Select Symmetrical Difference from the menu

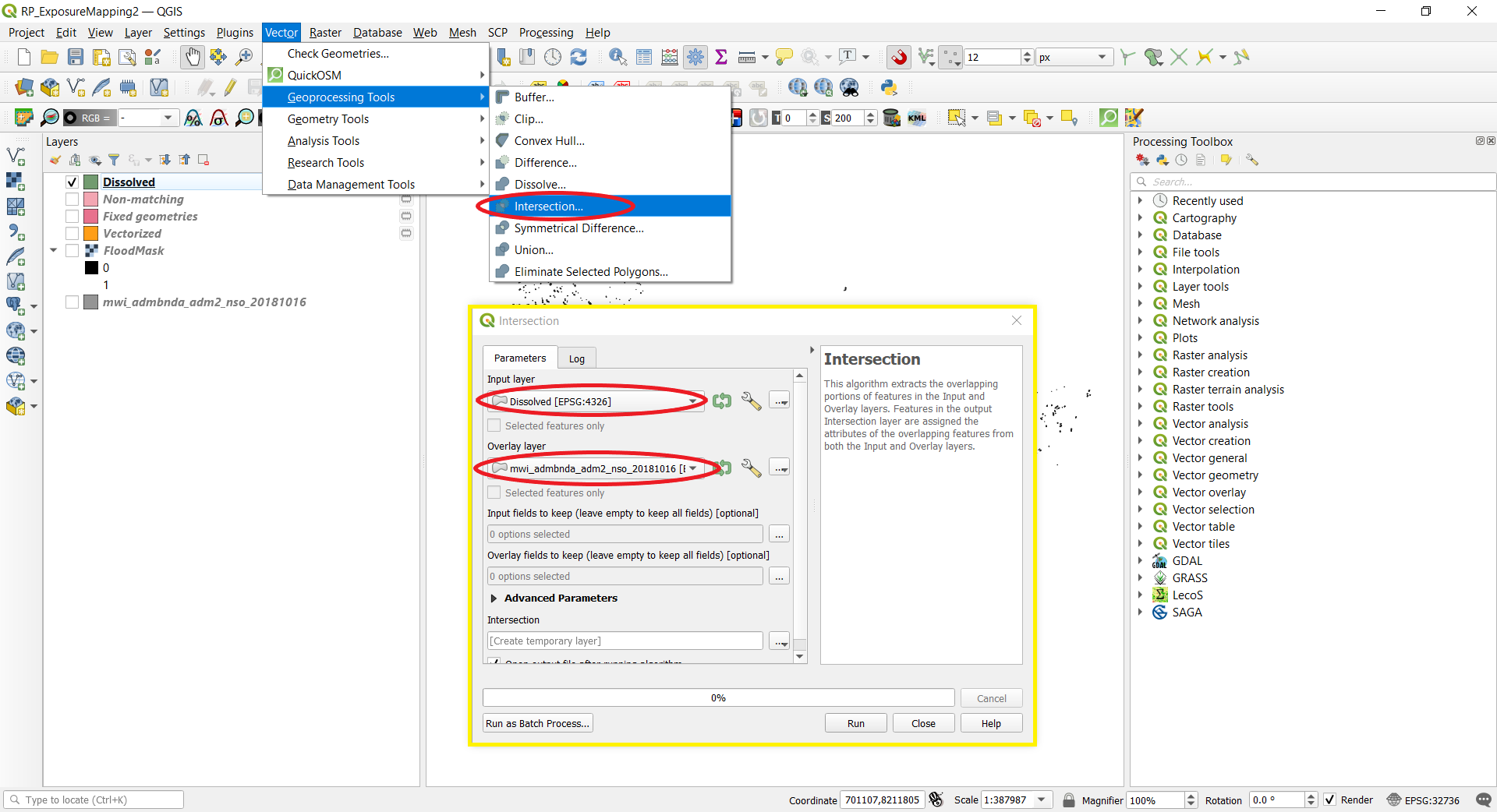pyautogui.click(x=578, y=228)
